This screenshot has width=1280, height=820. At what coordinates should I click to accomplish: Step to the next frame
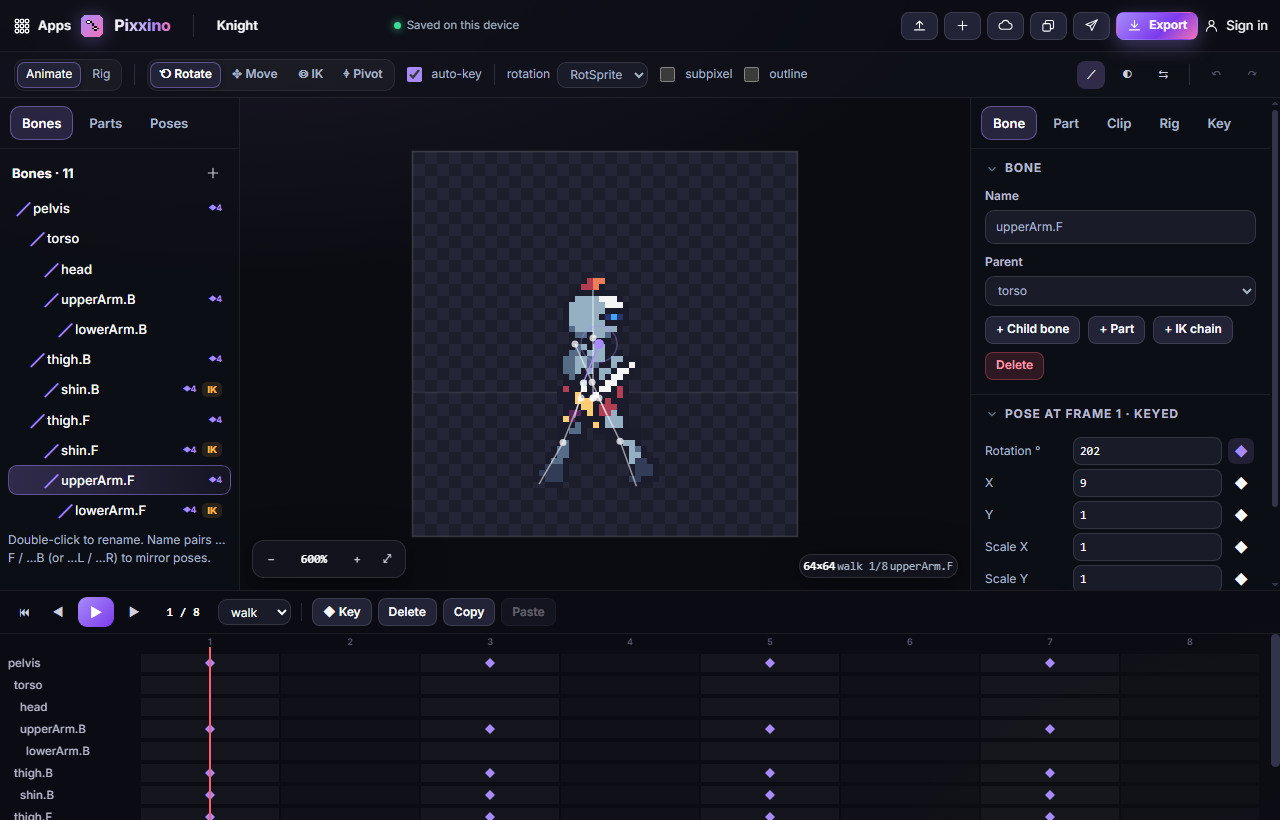[134, 612]
